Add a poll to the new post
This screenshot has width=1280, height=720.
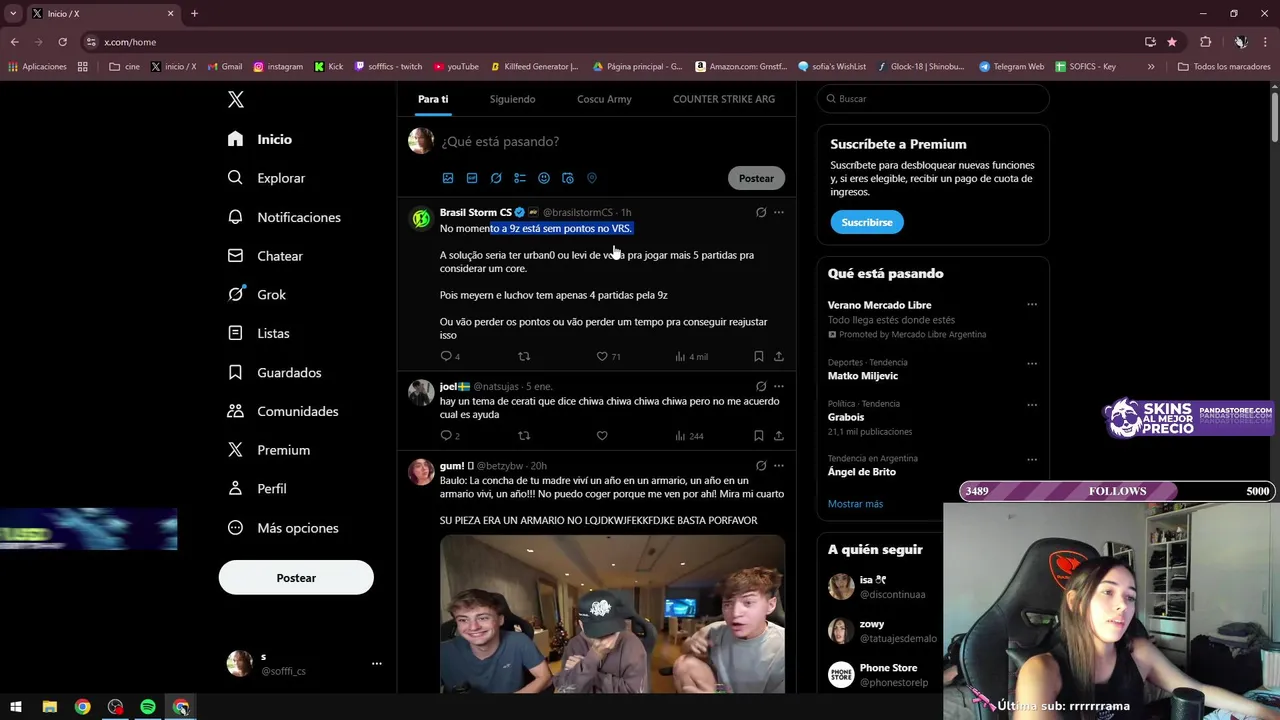click(x=520, y=178)
